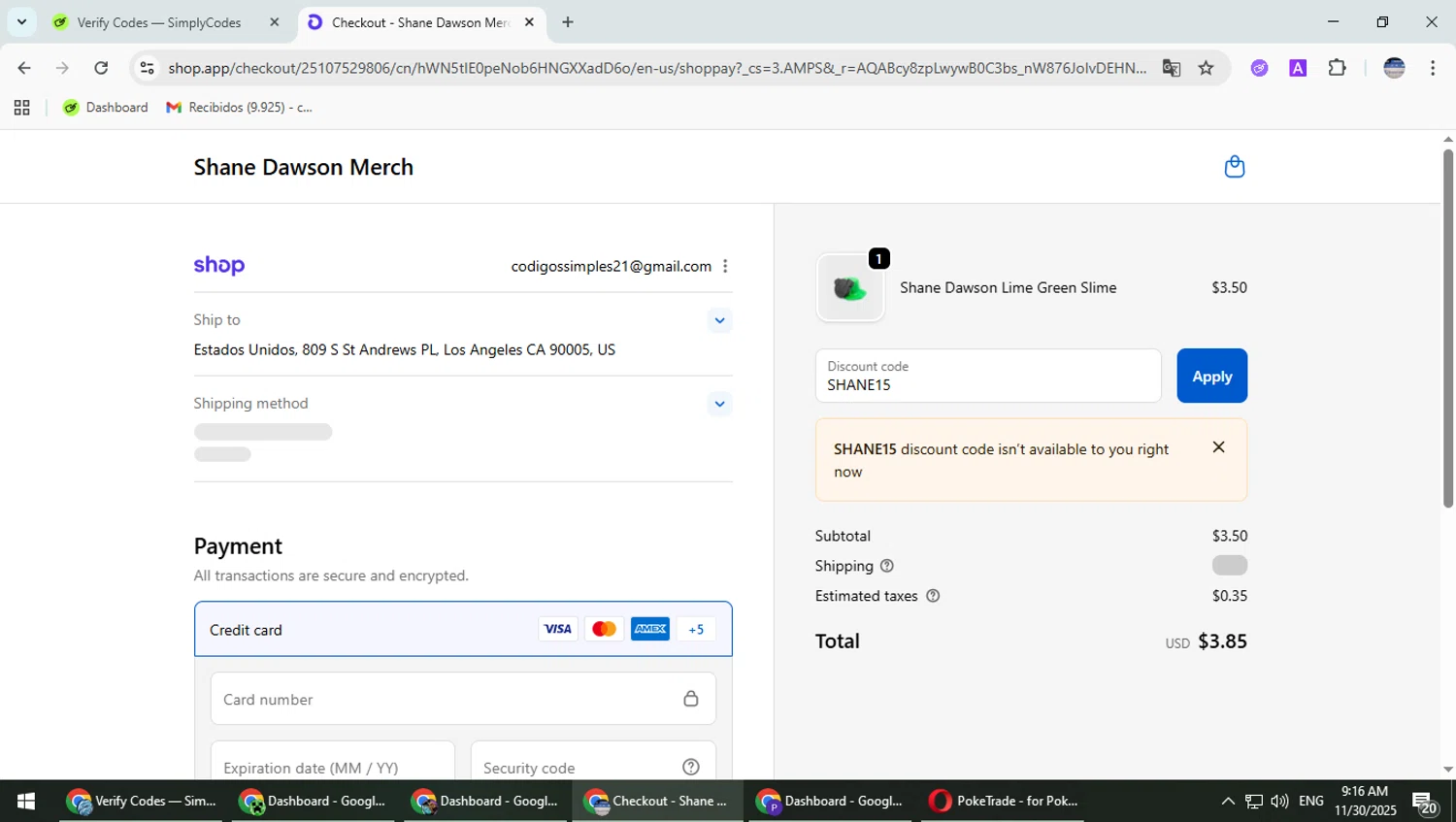Switch to Checkout - Shane taskbar window
This screenshot has width=1456, height=822.
coord(658,801)
